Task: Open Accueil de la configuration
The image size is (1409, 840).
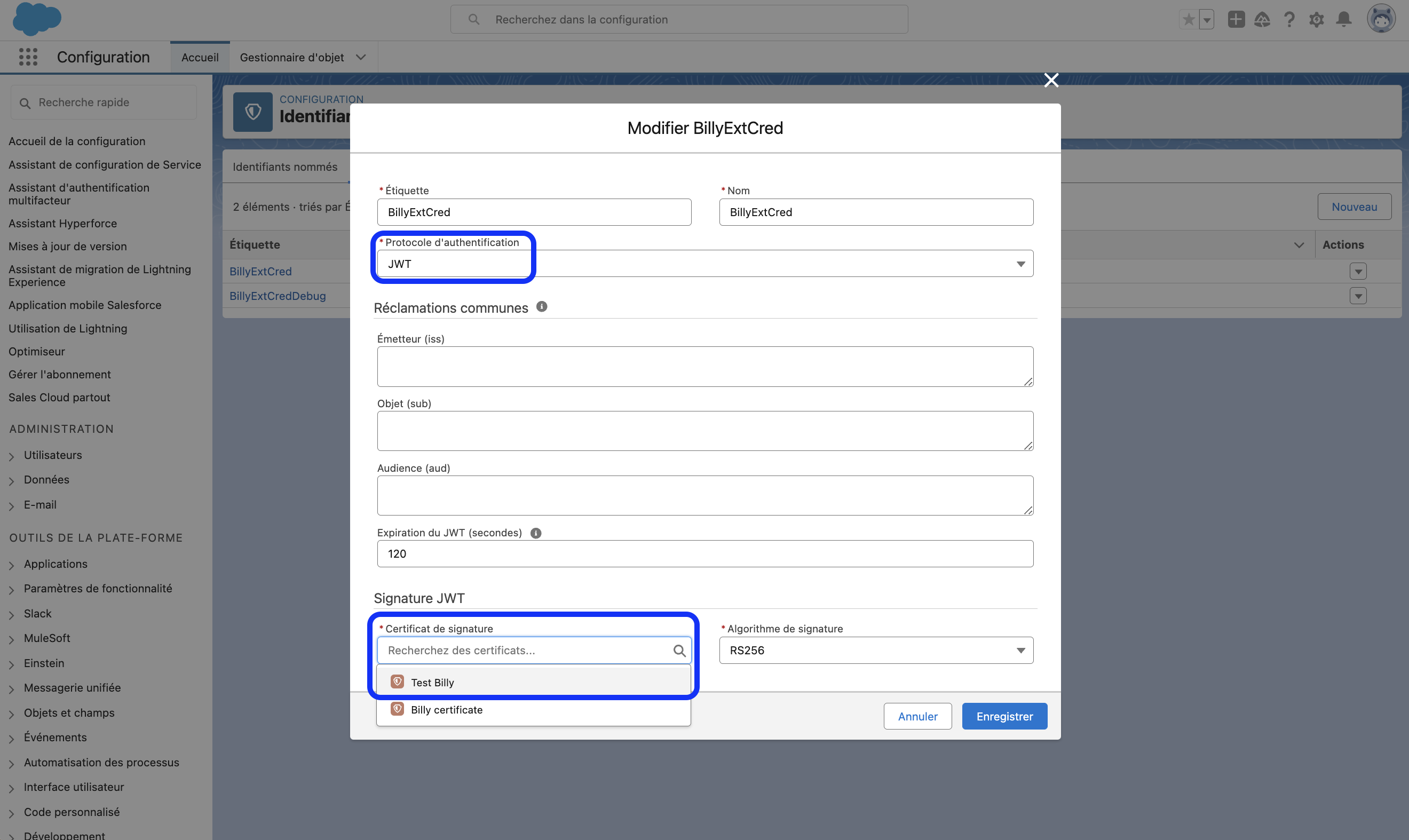Action: point(77,141)
